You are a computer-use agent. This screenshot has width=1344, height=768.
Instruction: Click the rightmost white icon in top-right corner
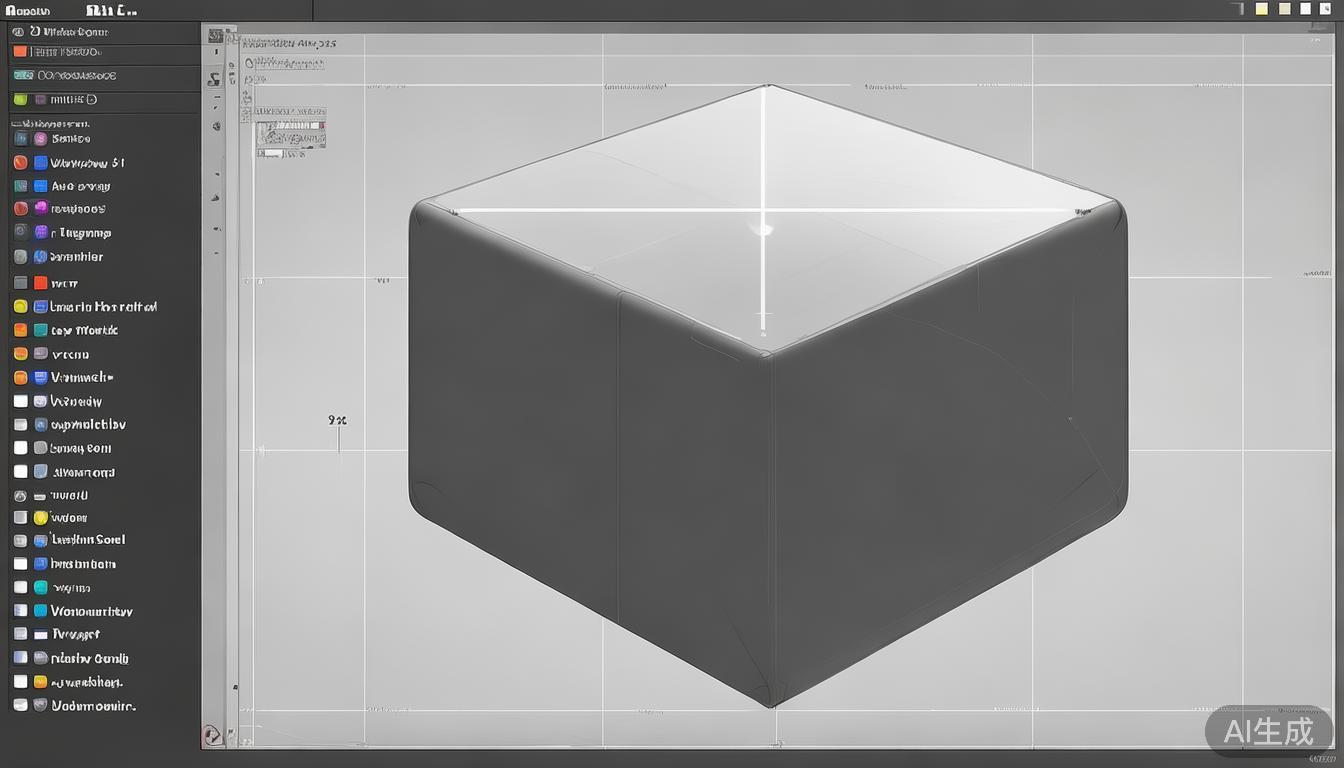(x=1326, y=9)
